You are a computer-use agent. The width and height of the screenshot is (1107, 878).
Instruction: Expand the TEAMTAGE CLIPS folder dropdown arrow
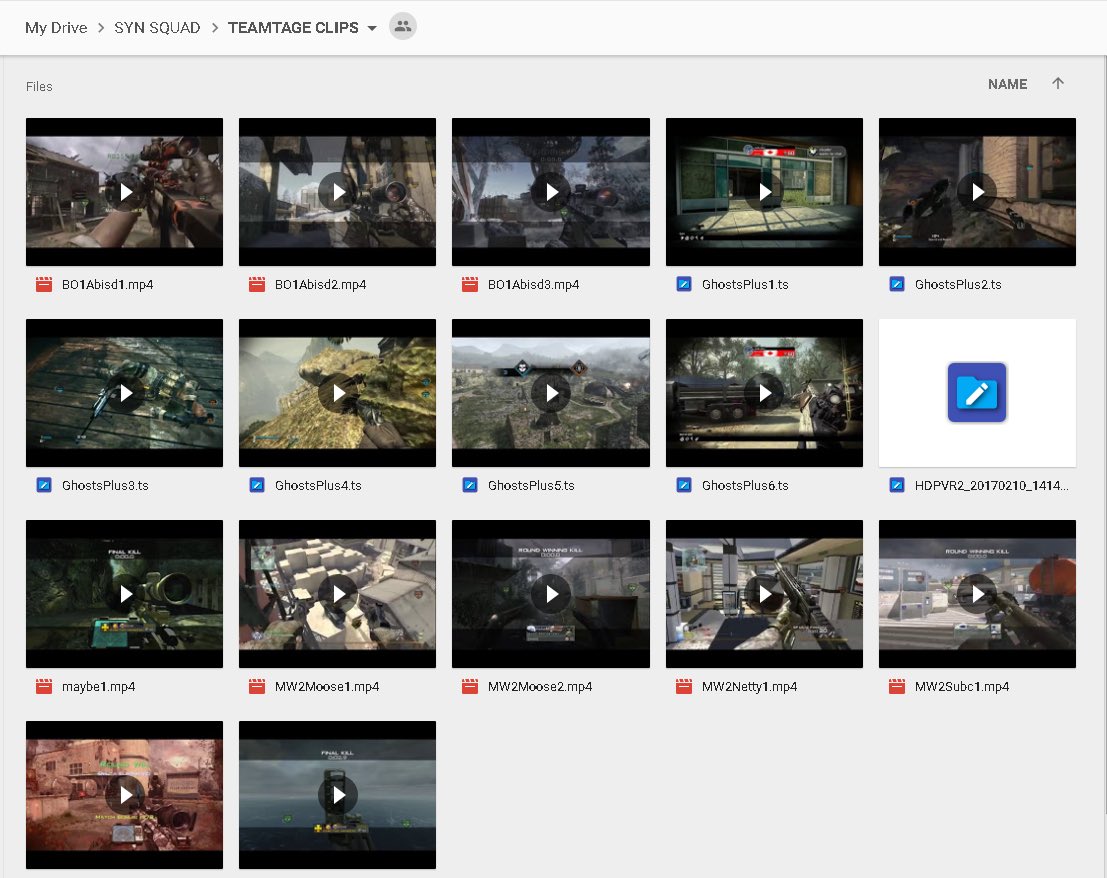tap(372, 28)
